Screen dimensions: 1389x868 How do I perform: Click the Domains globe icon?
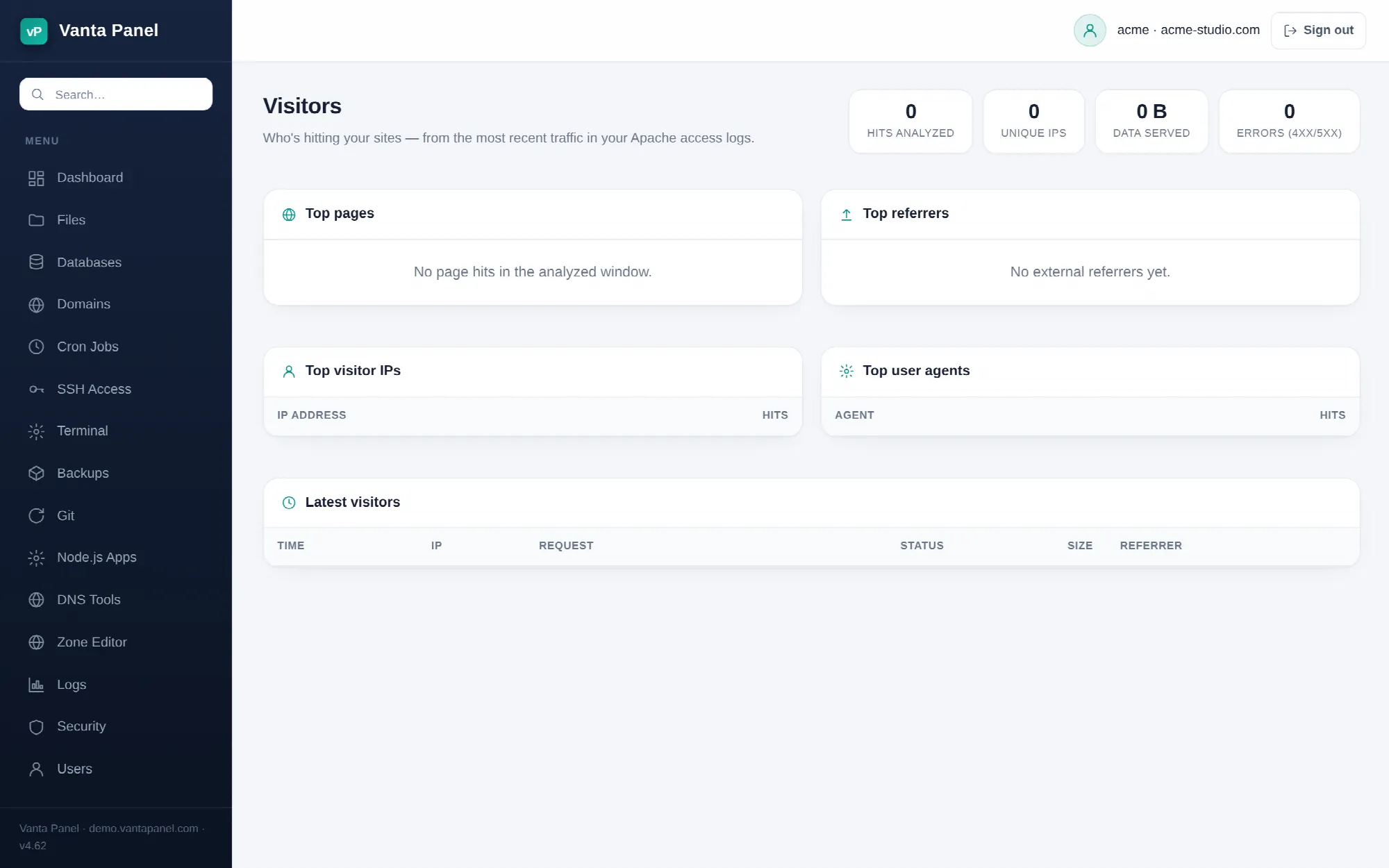(x=36, y=305)
